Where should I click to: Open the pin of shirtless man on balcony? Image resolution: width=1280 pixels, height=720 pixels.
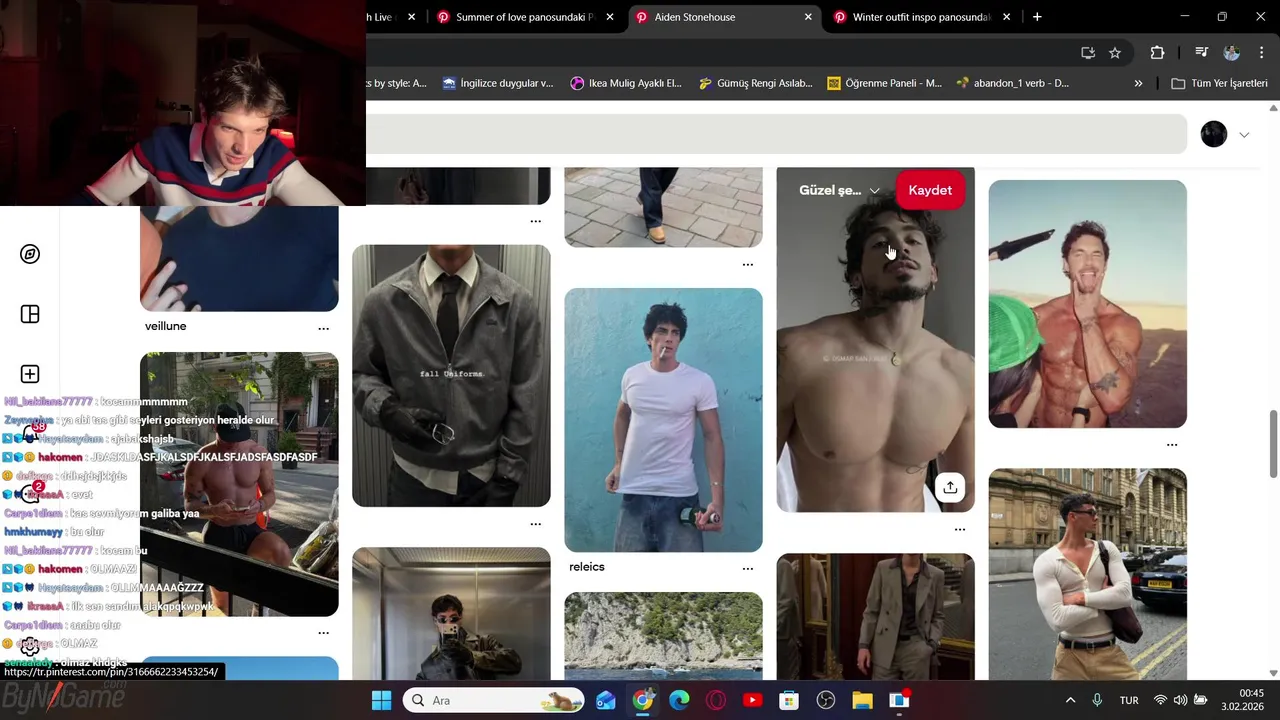click(x=239, y=484)
